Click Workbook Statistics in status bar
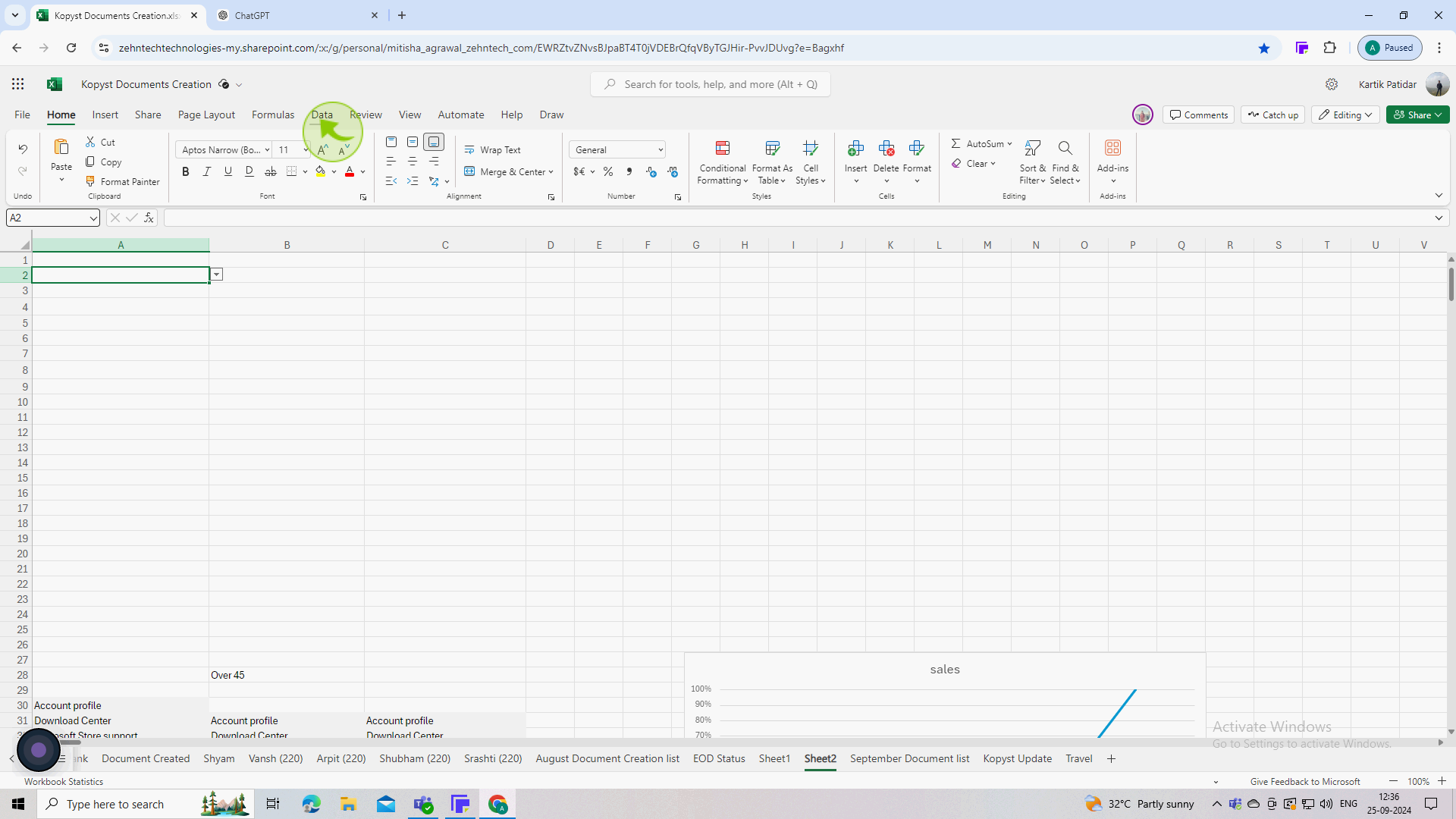The image size is (1456, 819). (64, 781)
